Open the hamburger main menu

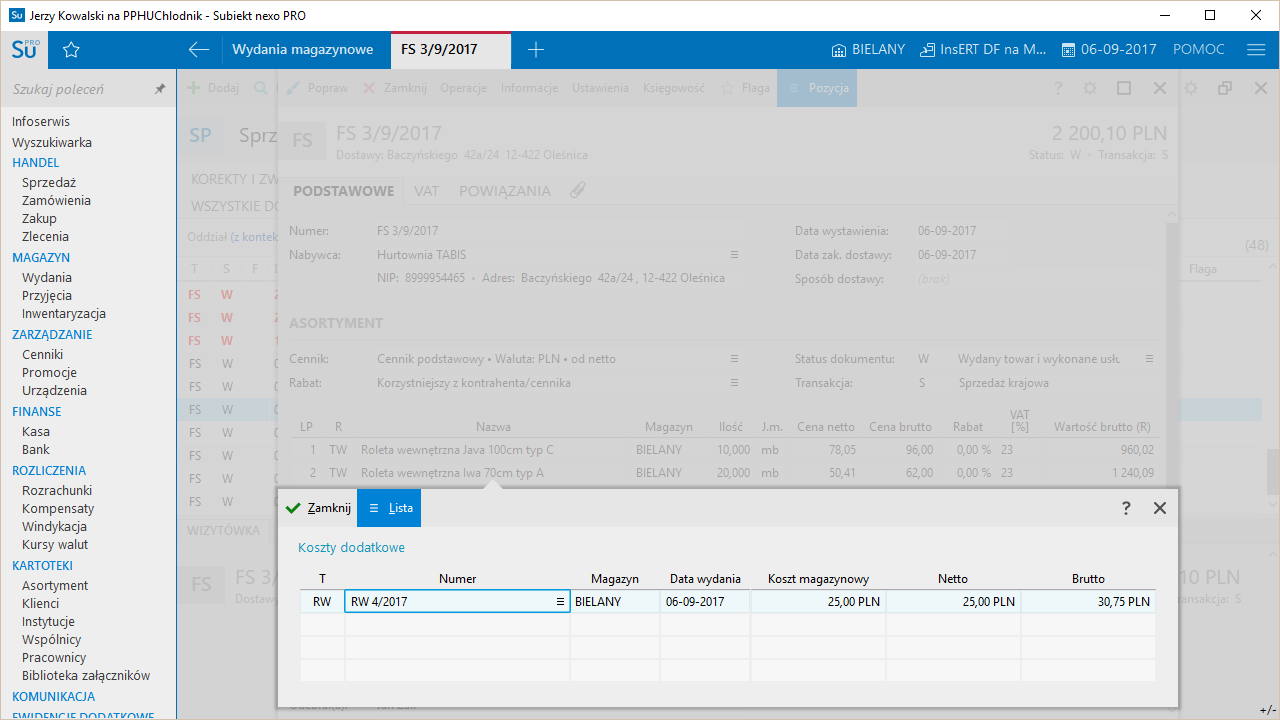pyautogui.click(x=1256, y=50)
